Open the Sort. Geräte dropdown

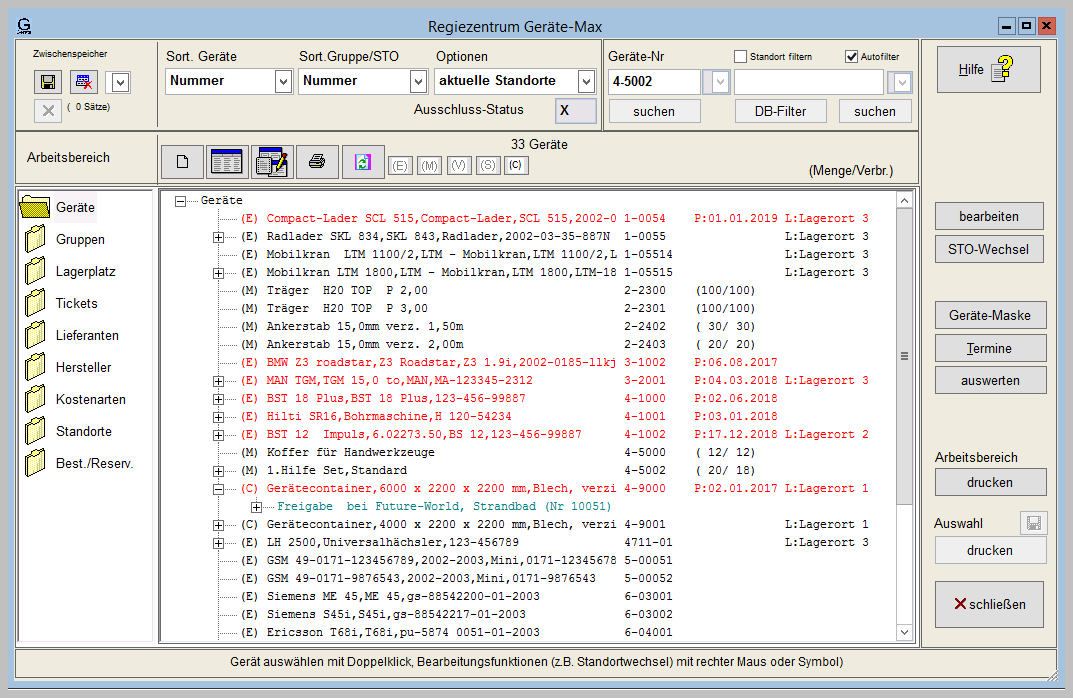click(x=283, y=81)
